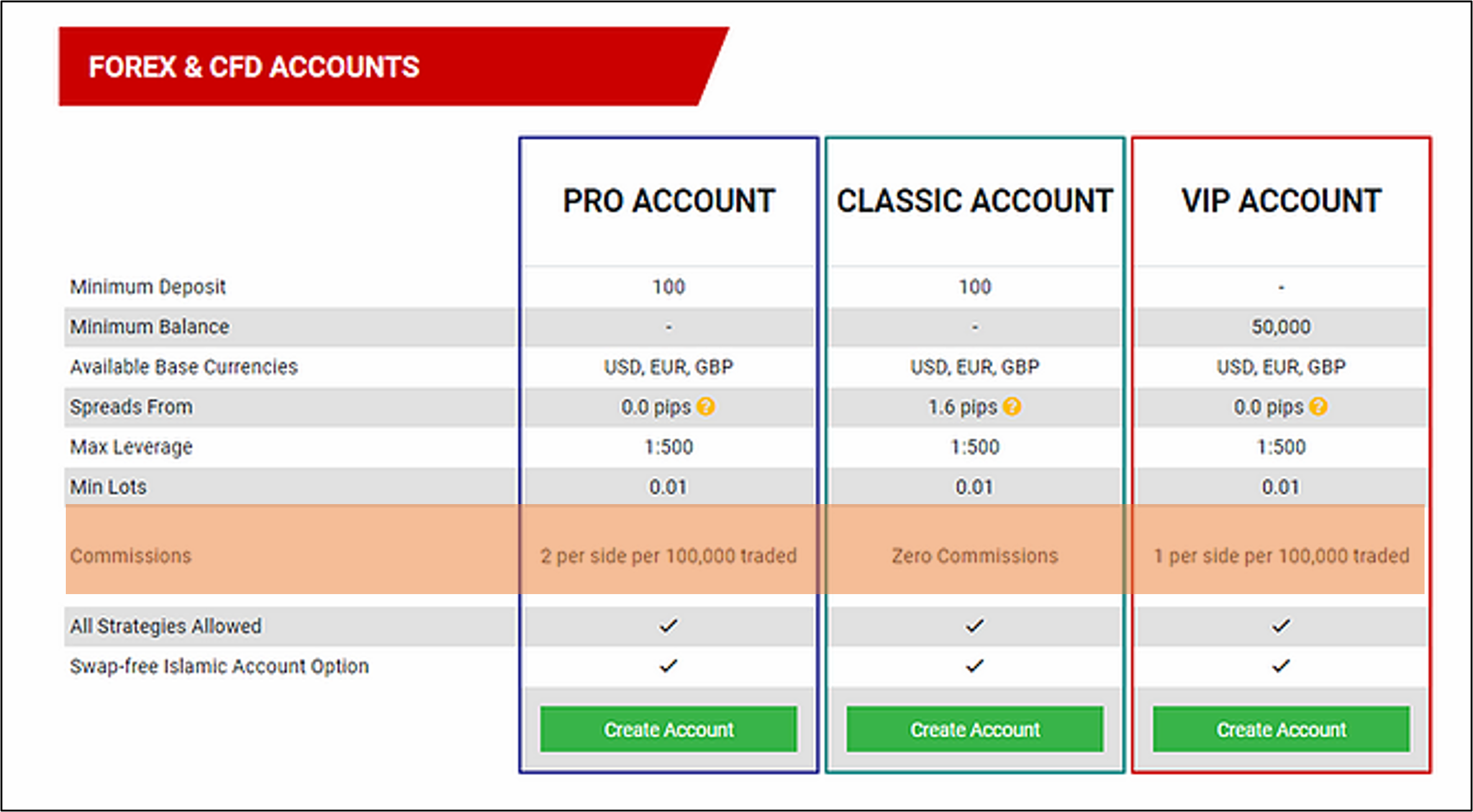
Task: Click Classic Account 0.01 min lots
Action: click(x=974, y=487)
